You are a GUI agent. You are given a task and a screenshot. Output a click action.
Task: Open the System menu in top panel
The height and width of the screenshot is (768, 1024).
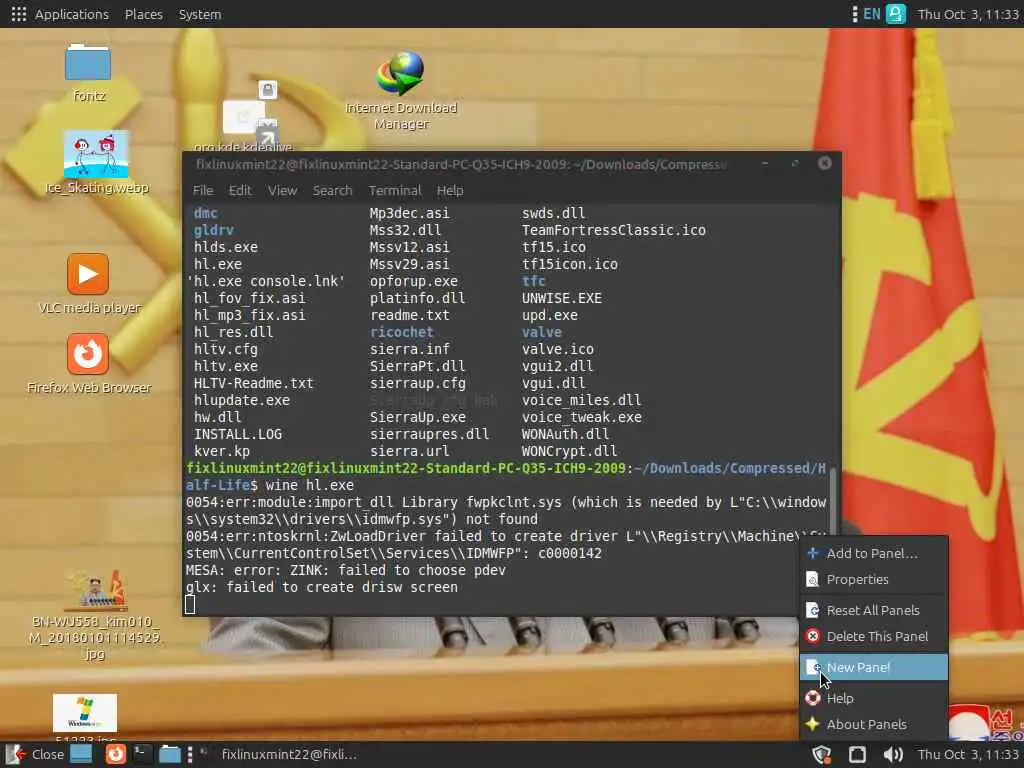pos(200,14)
